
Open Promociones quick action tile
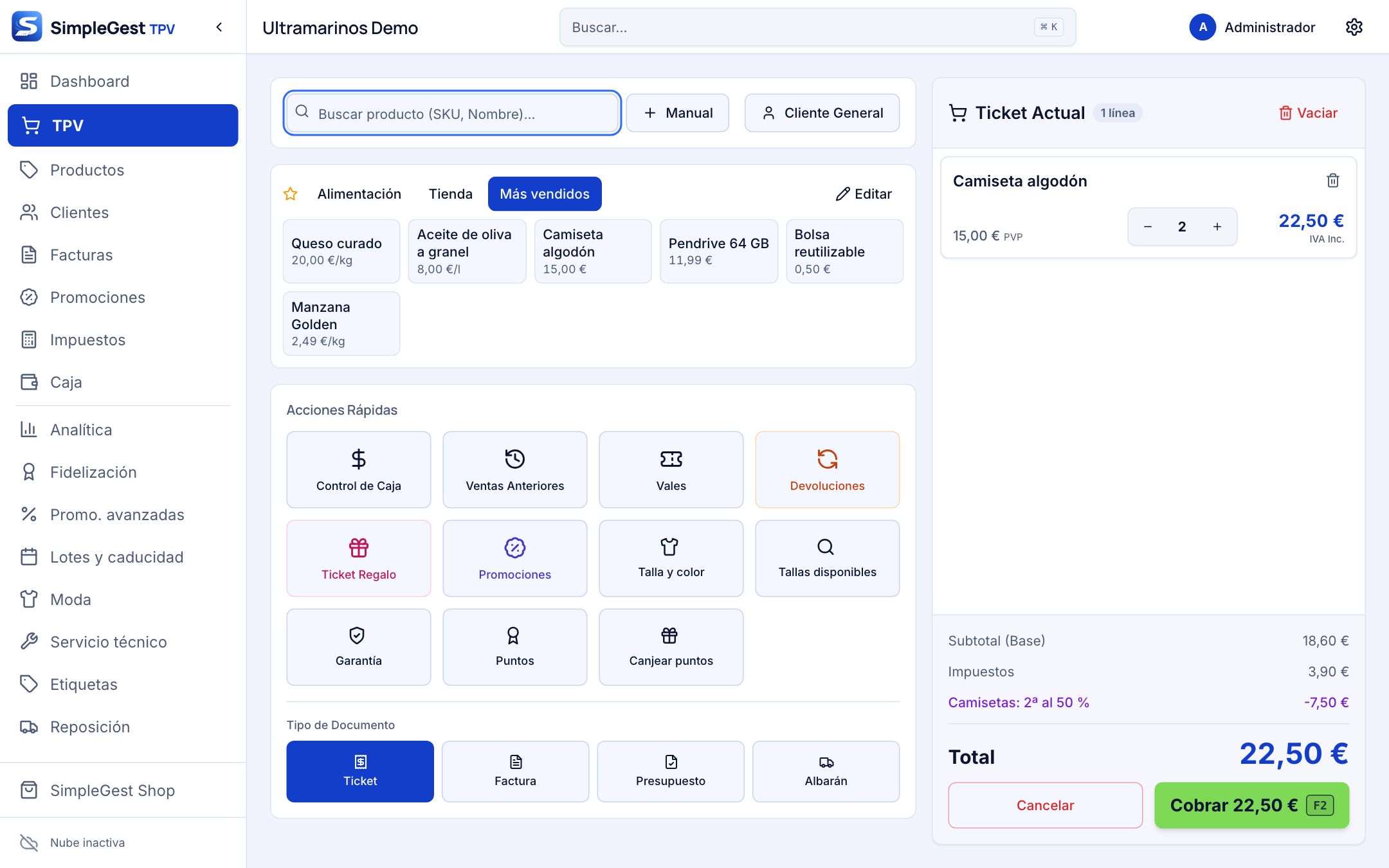click(x=514, y=558)
